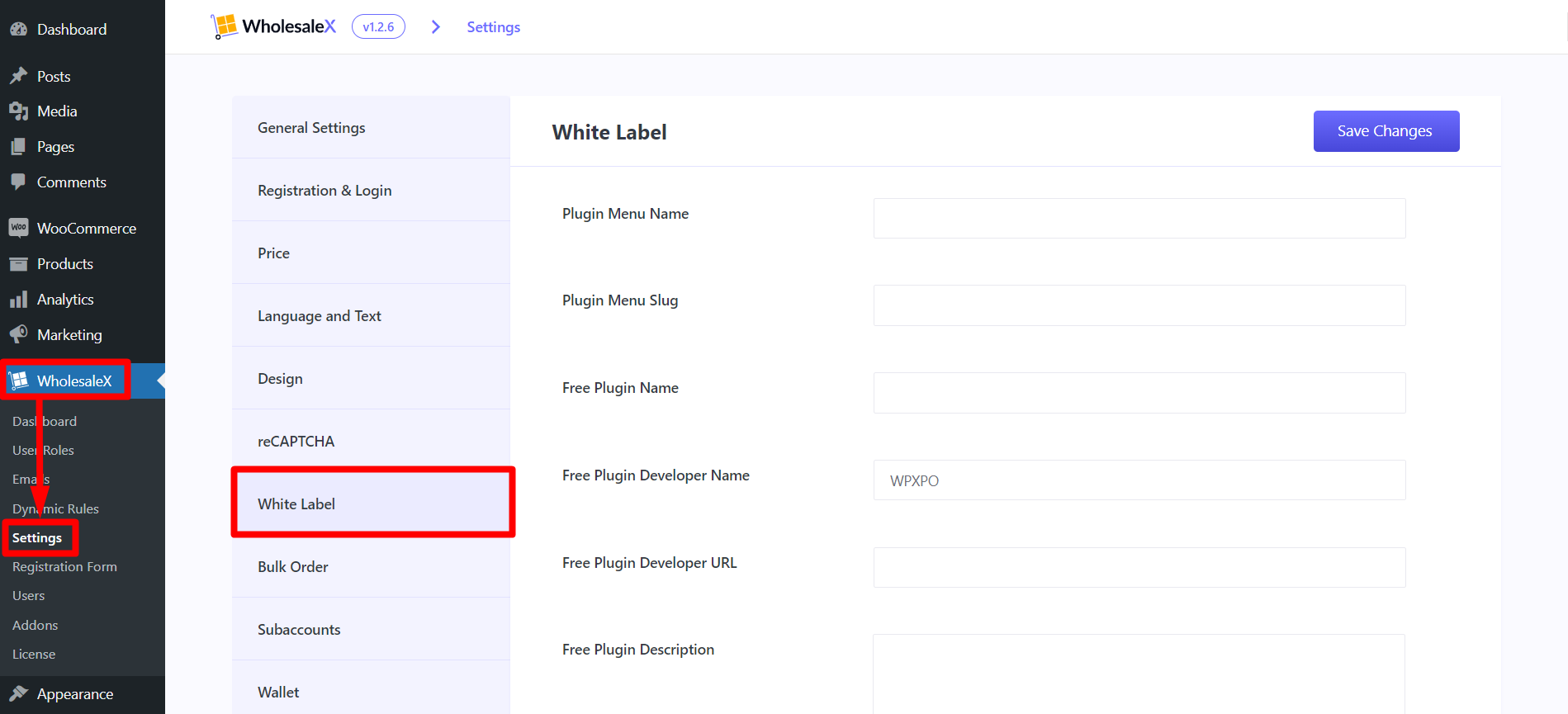Click the Analytics bar chart icon
The width and height of the screenshot is (1568, 714).
(18, 300)
